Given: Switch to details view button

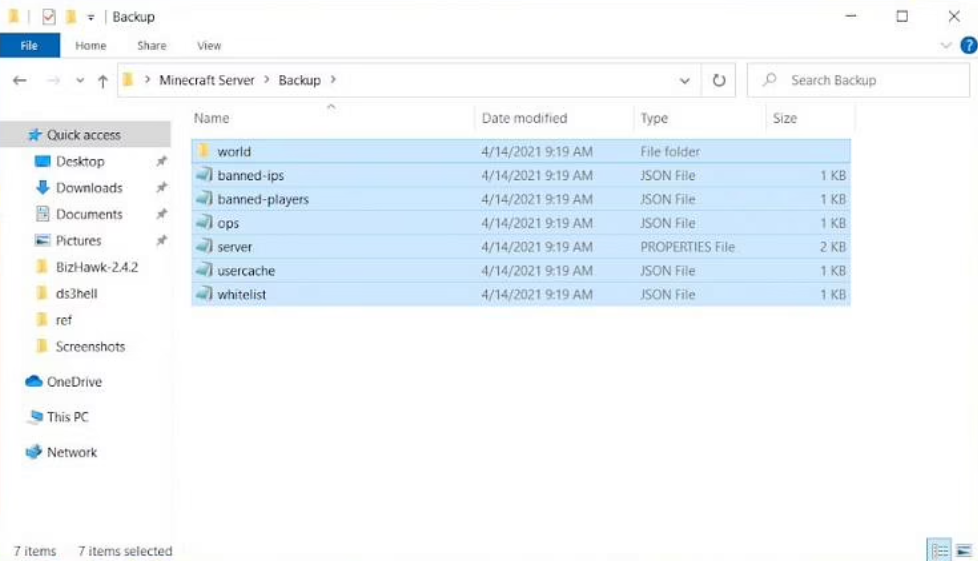Looking at the screenshot, I should tap(939, 550).
